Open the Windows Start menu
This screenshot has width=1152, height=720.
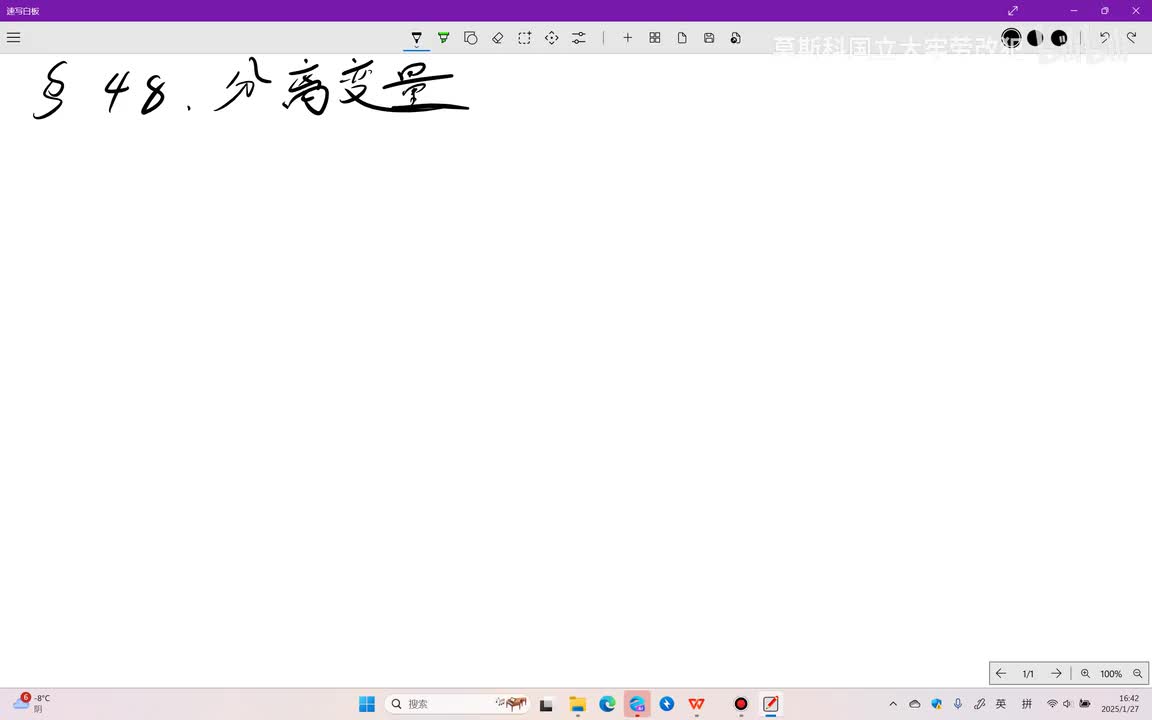[x=367, y=704]
